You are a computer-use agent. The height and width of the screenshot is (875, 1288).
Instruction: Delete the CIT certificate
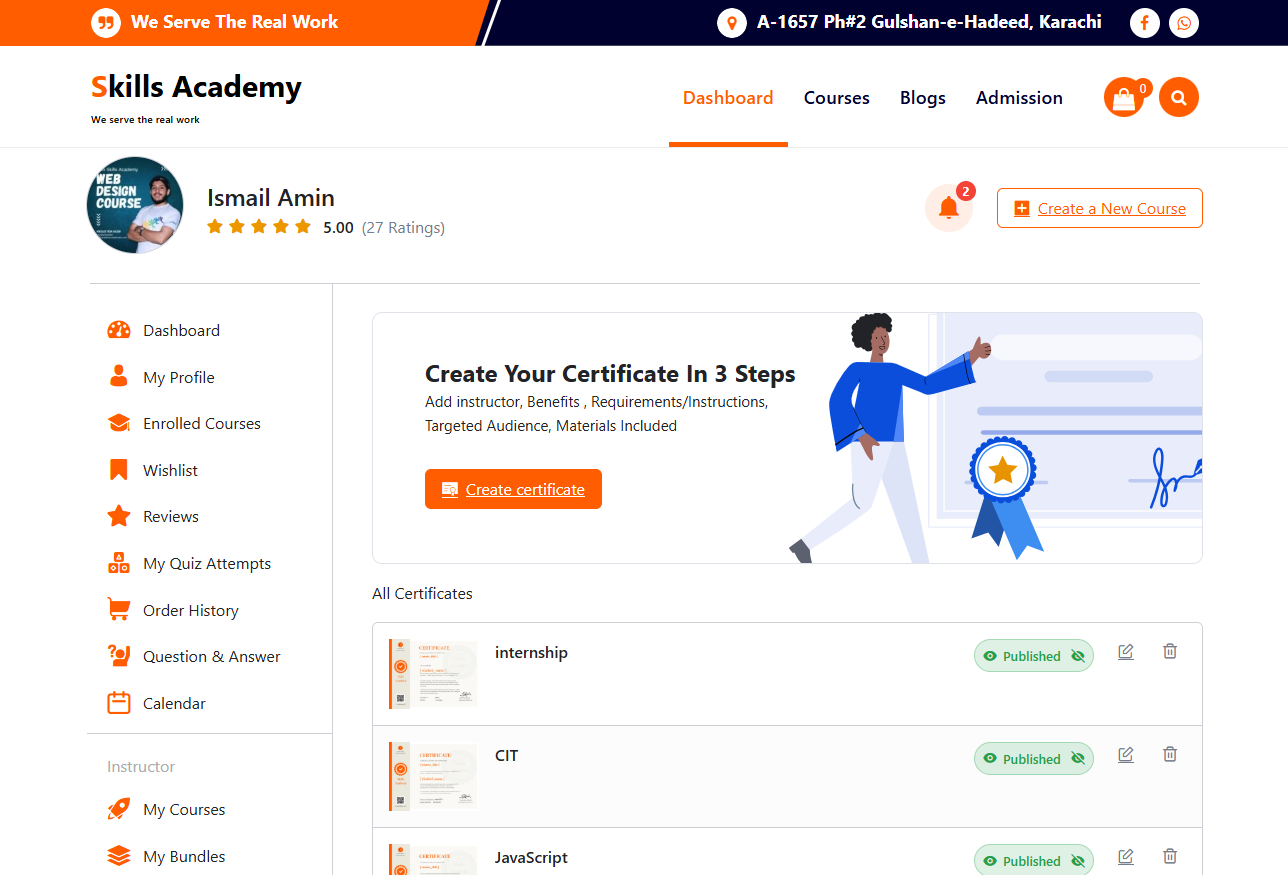[x=1170, y=754]
